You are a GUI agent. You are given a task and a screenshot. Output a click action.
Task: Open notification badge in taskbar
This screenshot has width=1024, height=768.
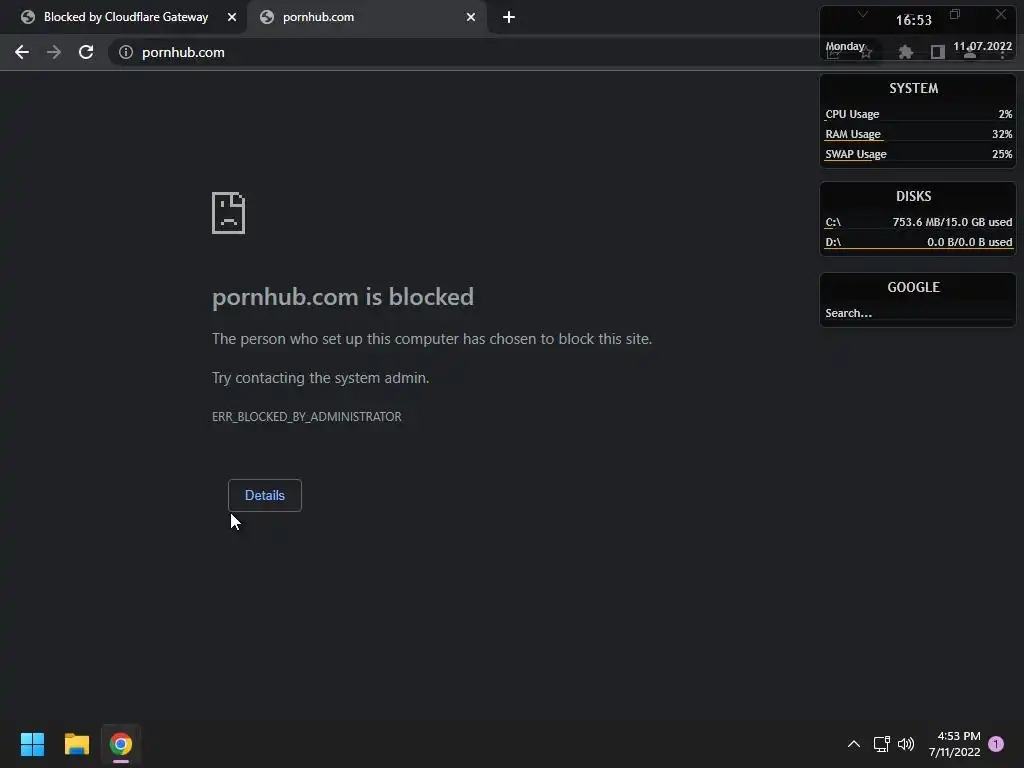click(996, 744)
